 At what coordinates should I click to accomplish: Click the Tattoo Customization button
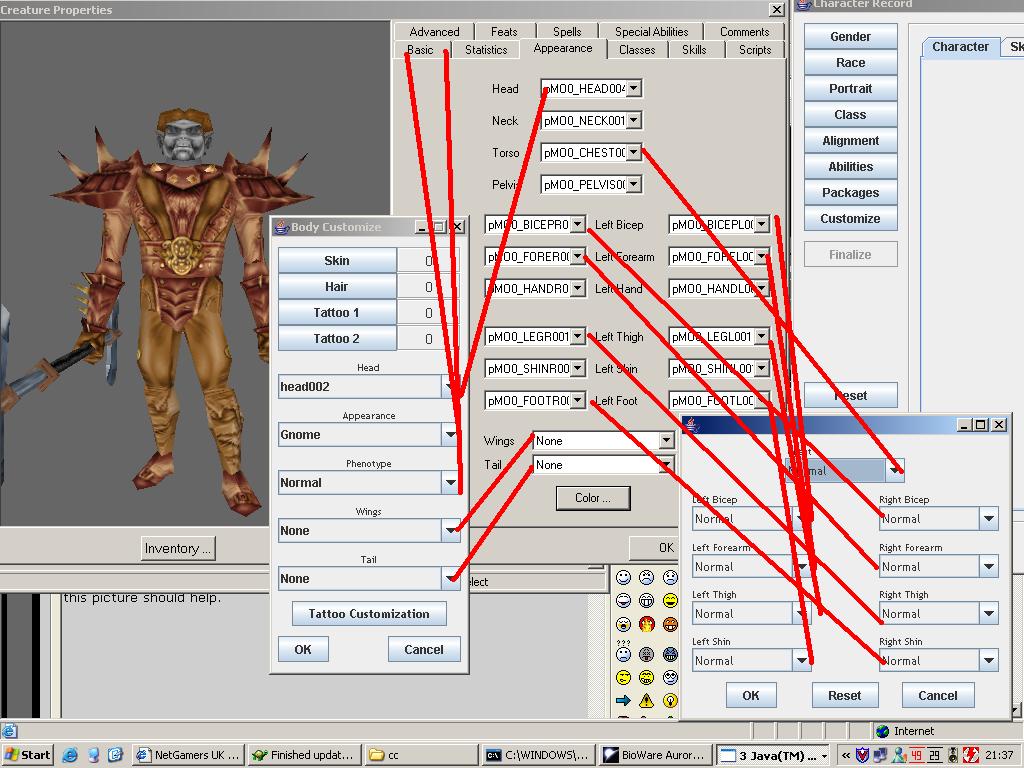click(x=369, y=614)
